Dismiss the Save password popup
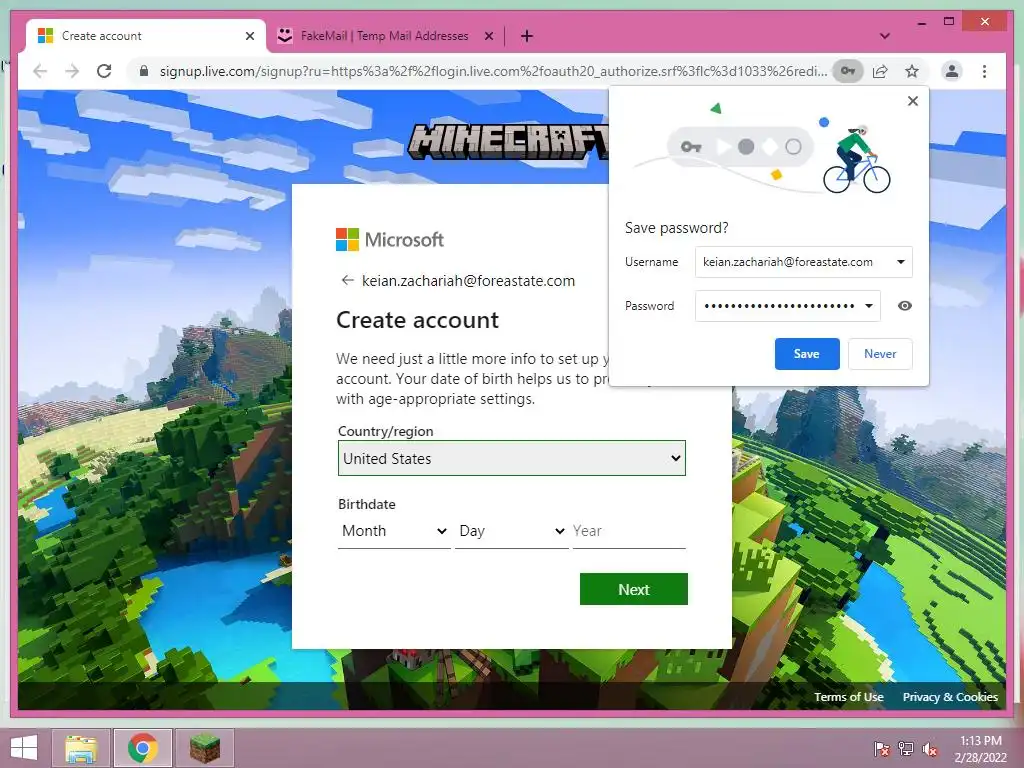1024x768 pixels. tap(912, 101)
